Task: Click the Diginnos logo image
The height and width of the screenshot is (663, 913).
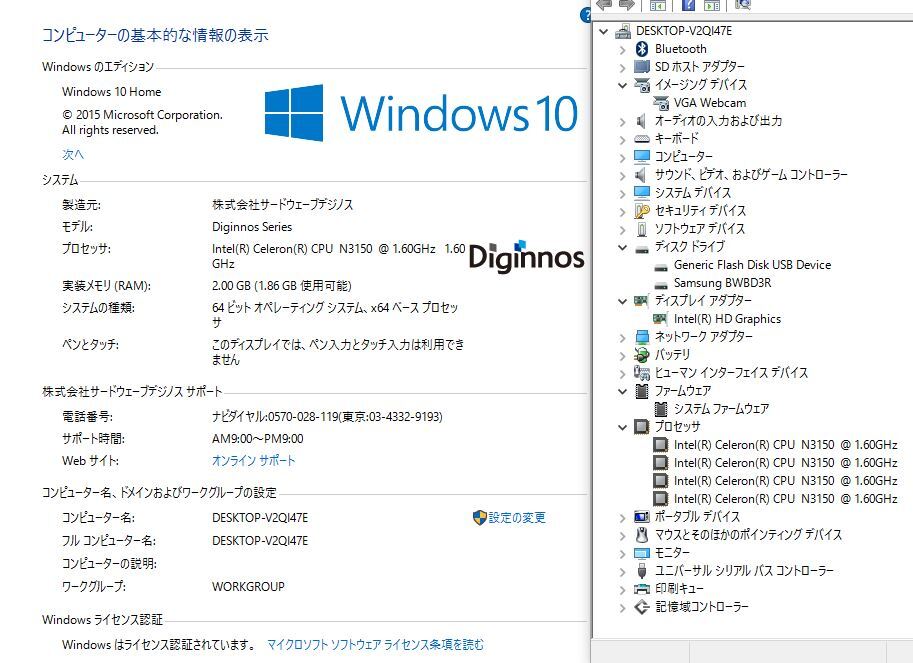Action: [526, 256]
